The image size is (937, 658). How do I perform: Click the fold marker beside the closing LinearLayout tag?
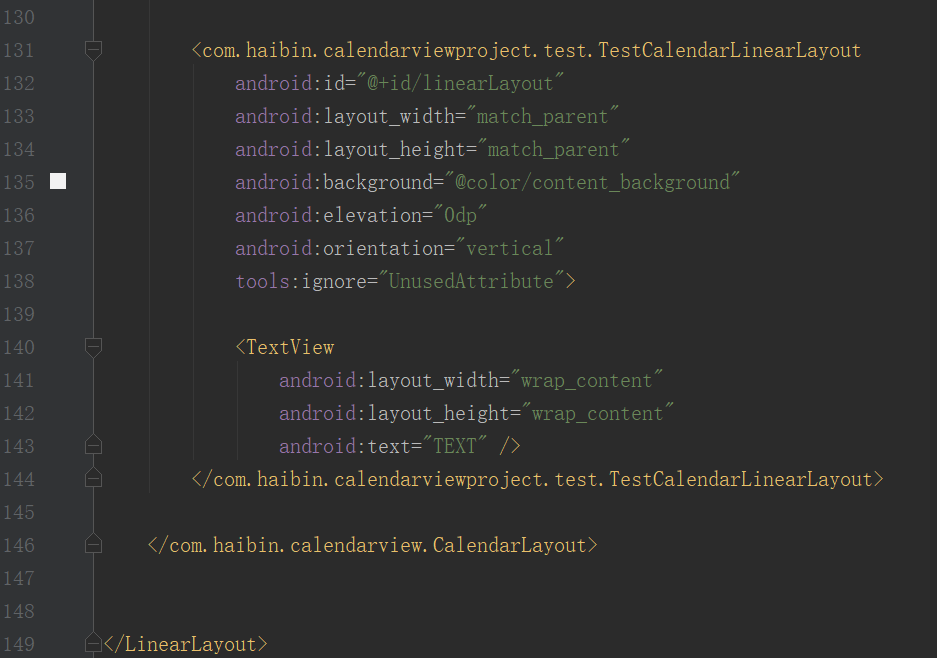(x=93, y=642)
